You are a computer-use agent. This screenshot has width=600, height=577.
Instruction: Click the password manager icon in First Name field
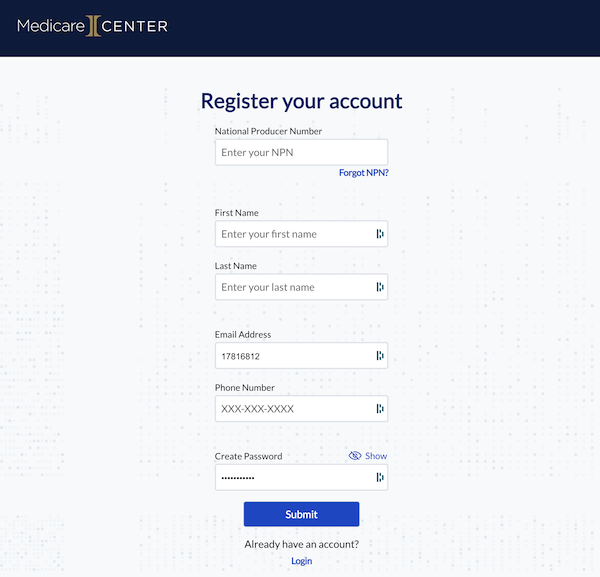380,234
